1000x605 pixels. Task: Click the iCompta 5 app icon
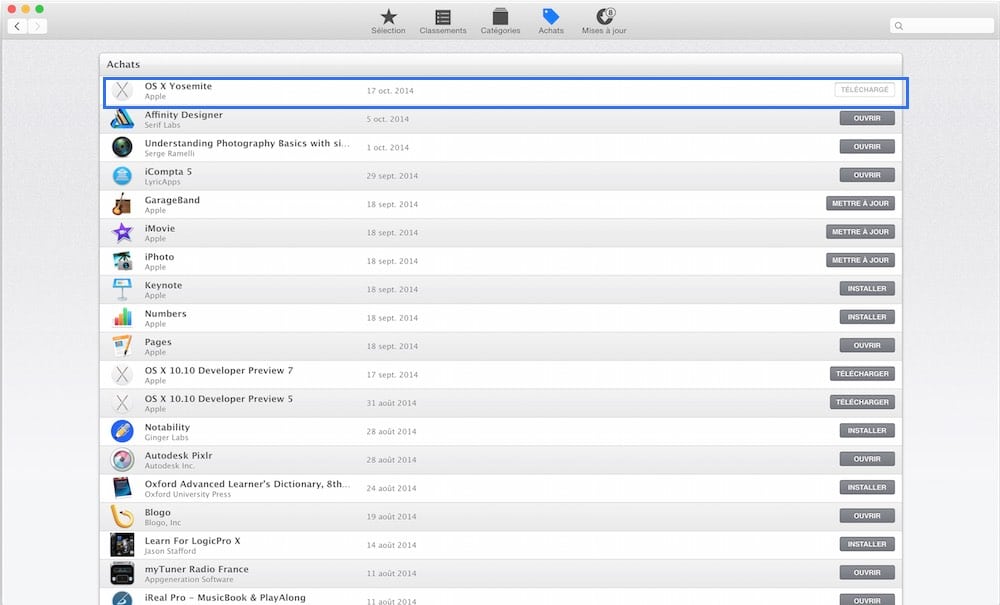pyautogui.click(x=122, y=175)
